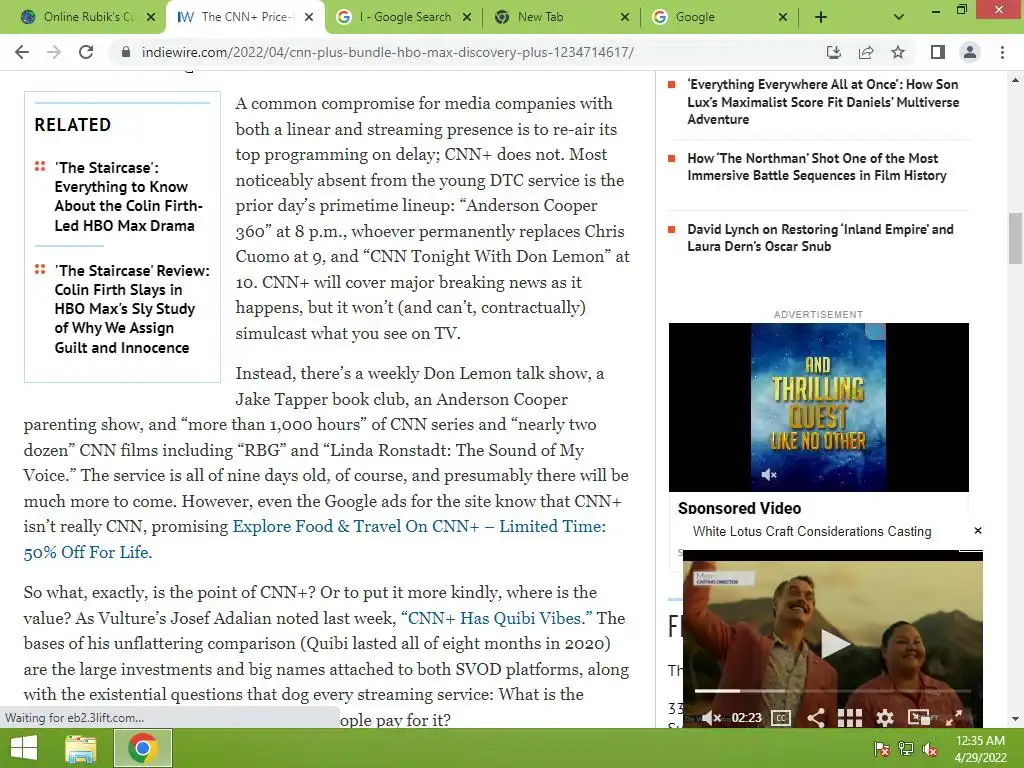Click the page vertical scrollbar thumb
1024x768 pixels.
tap(1015, 238)
